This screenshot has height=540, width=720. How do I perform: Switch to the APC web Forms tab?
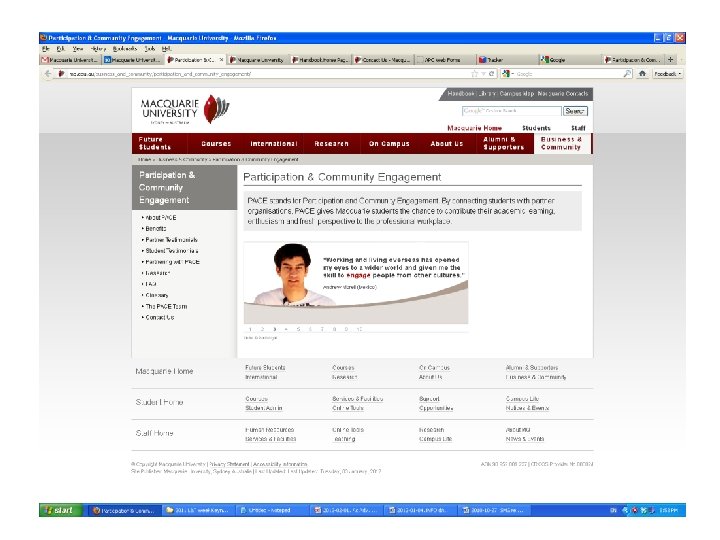coord(444,60)
